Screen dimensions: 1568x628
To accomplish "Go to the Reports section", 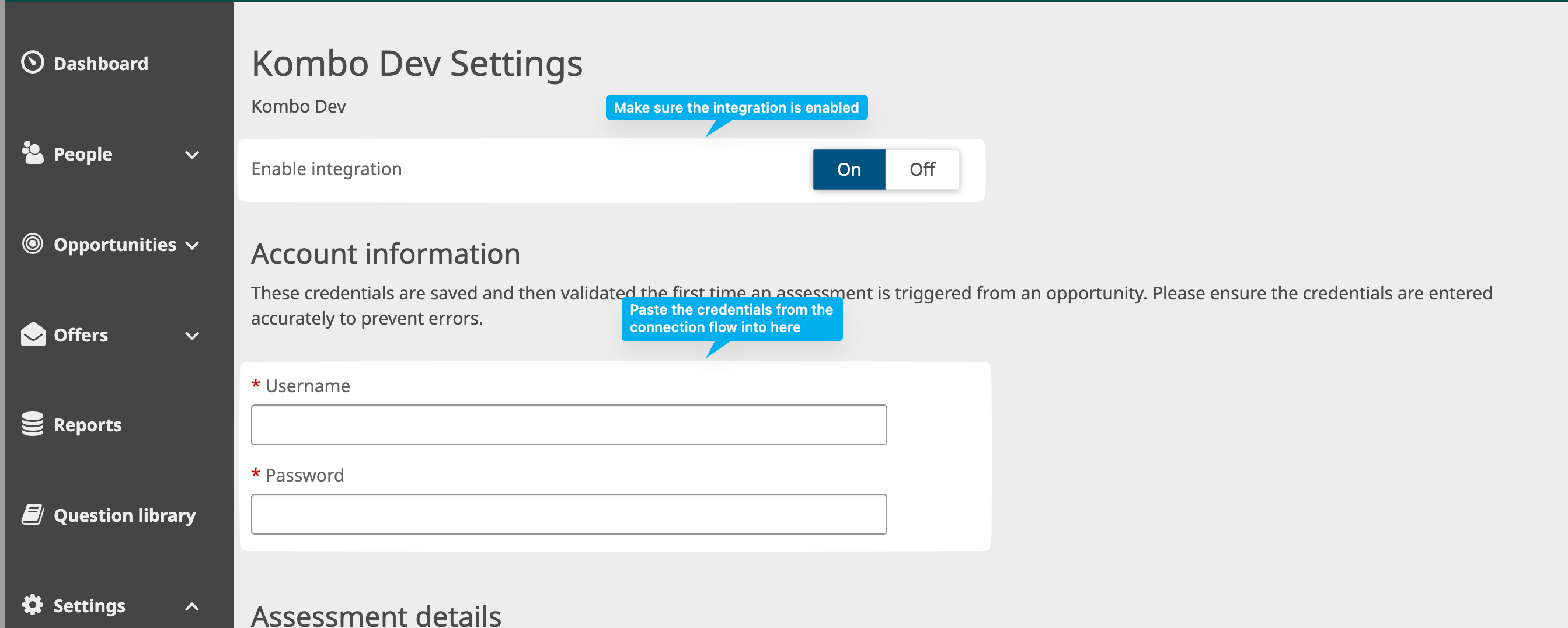I will tap(88, 425).
